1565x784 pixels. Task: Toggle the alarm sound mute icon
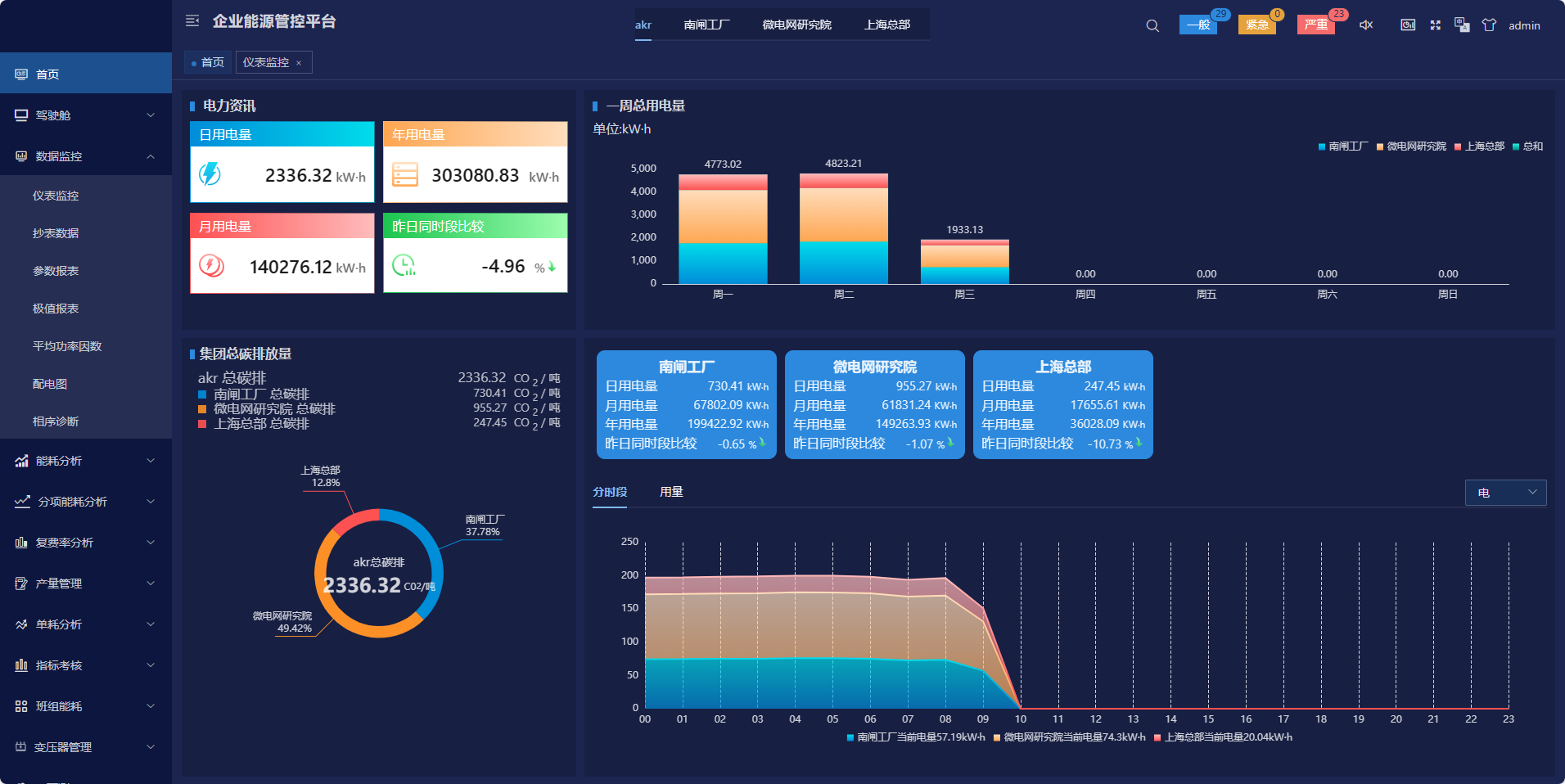click(1366, 25)
